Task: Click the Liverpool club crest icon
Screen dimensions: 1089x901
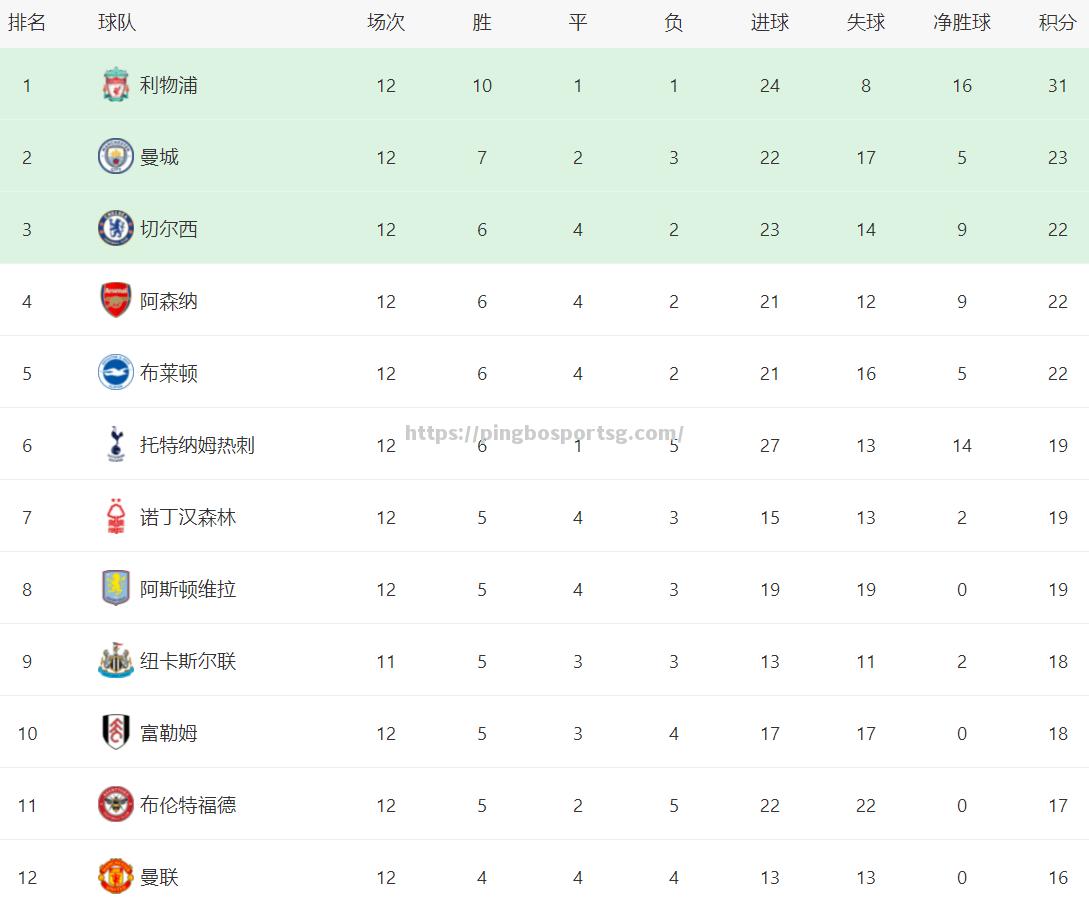Action: point(115,85)
